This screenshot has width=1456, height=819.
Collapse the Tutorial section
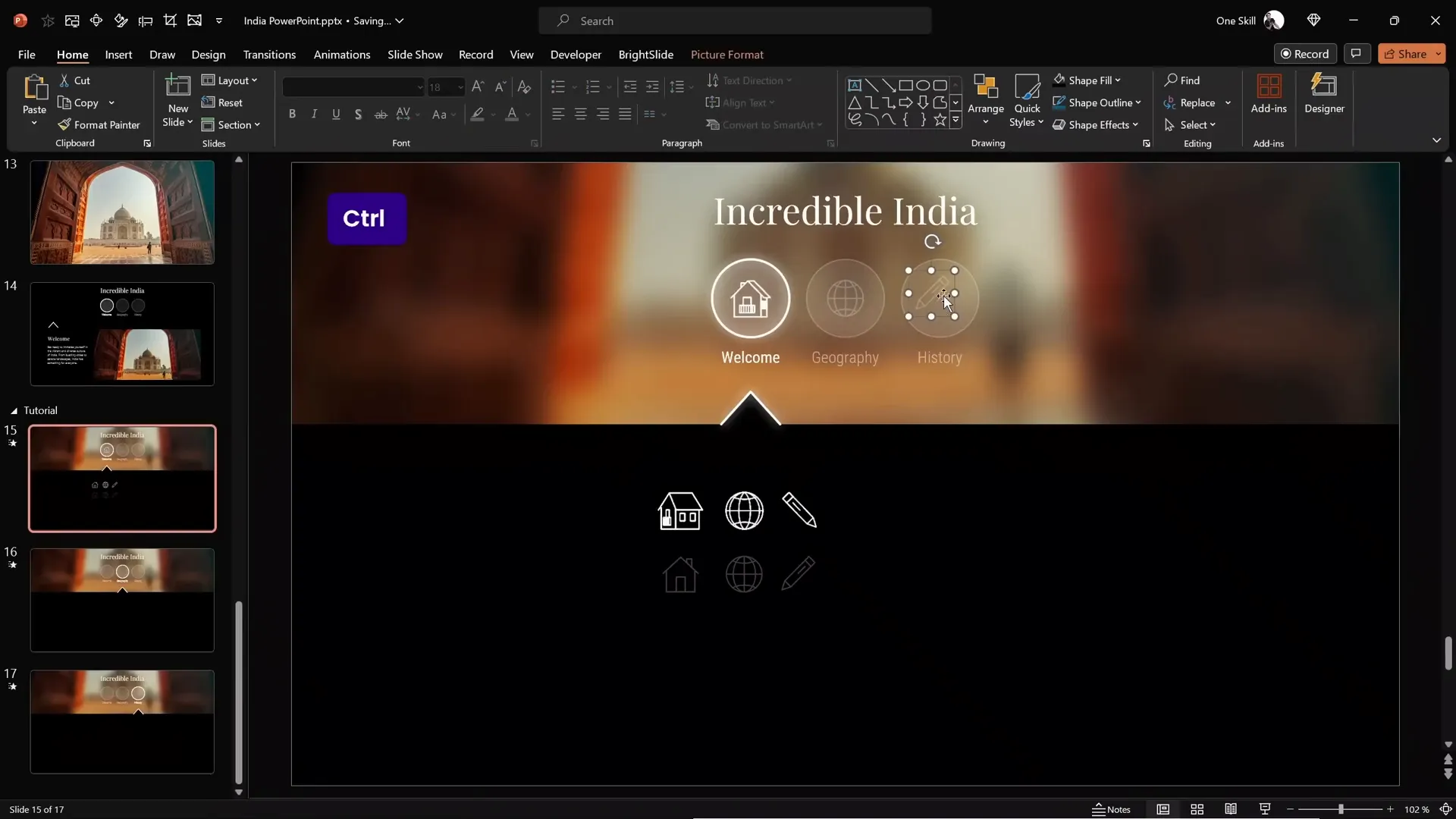[x=14, y=410]
